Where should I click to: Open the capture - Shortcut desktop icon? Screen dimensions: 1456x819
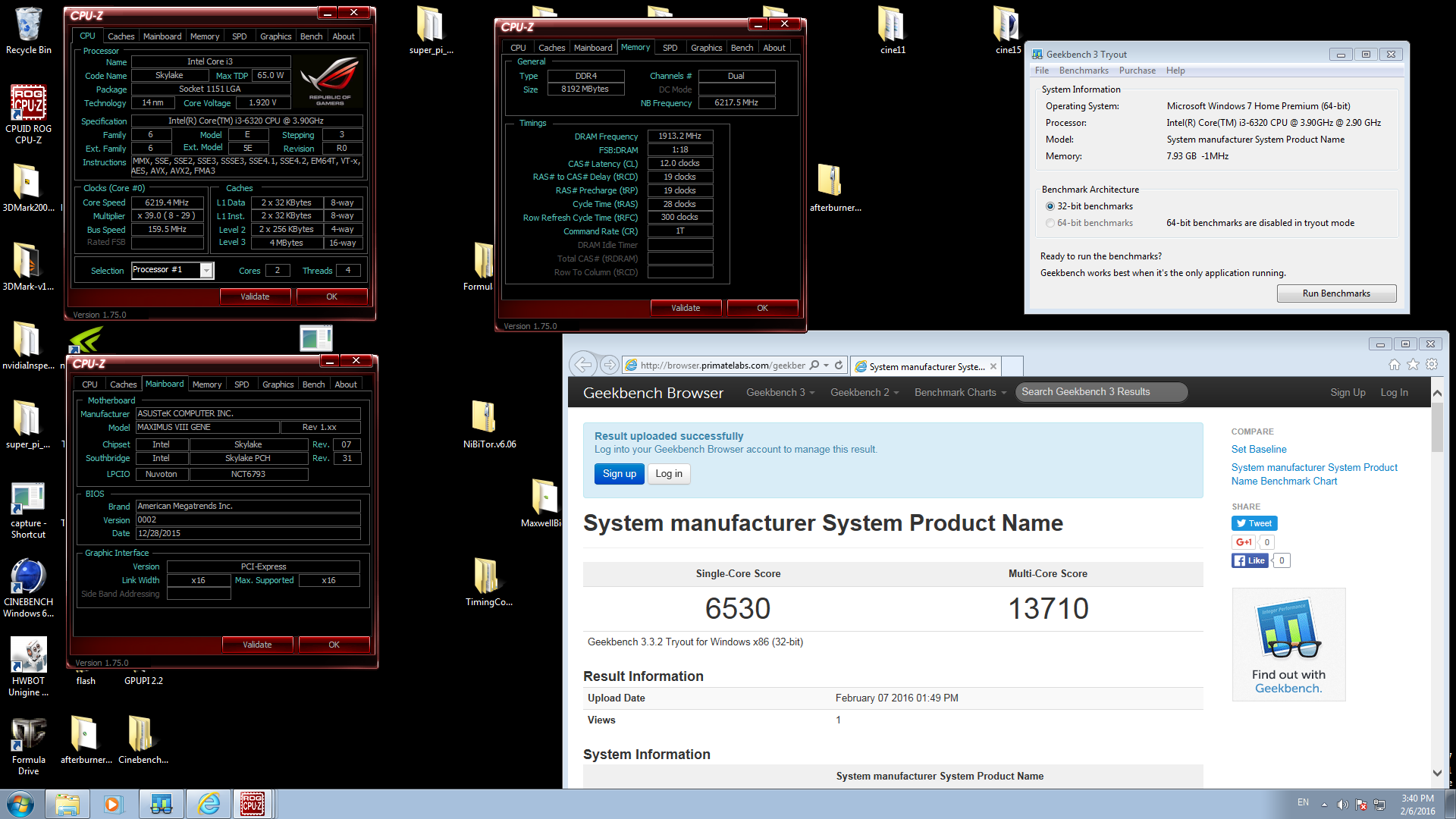[29, 510]
